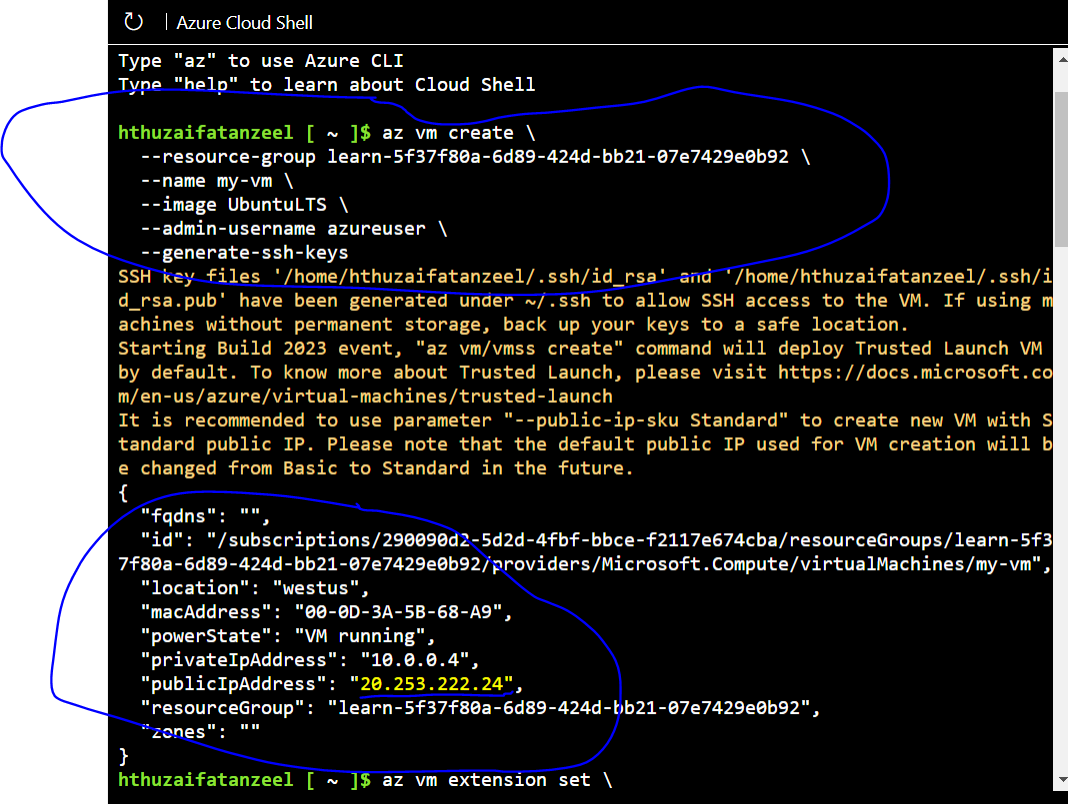Viewport: 1068px width, 804px height.
Task: Click the '--name my-vm' line
Action: pos(217,181)
